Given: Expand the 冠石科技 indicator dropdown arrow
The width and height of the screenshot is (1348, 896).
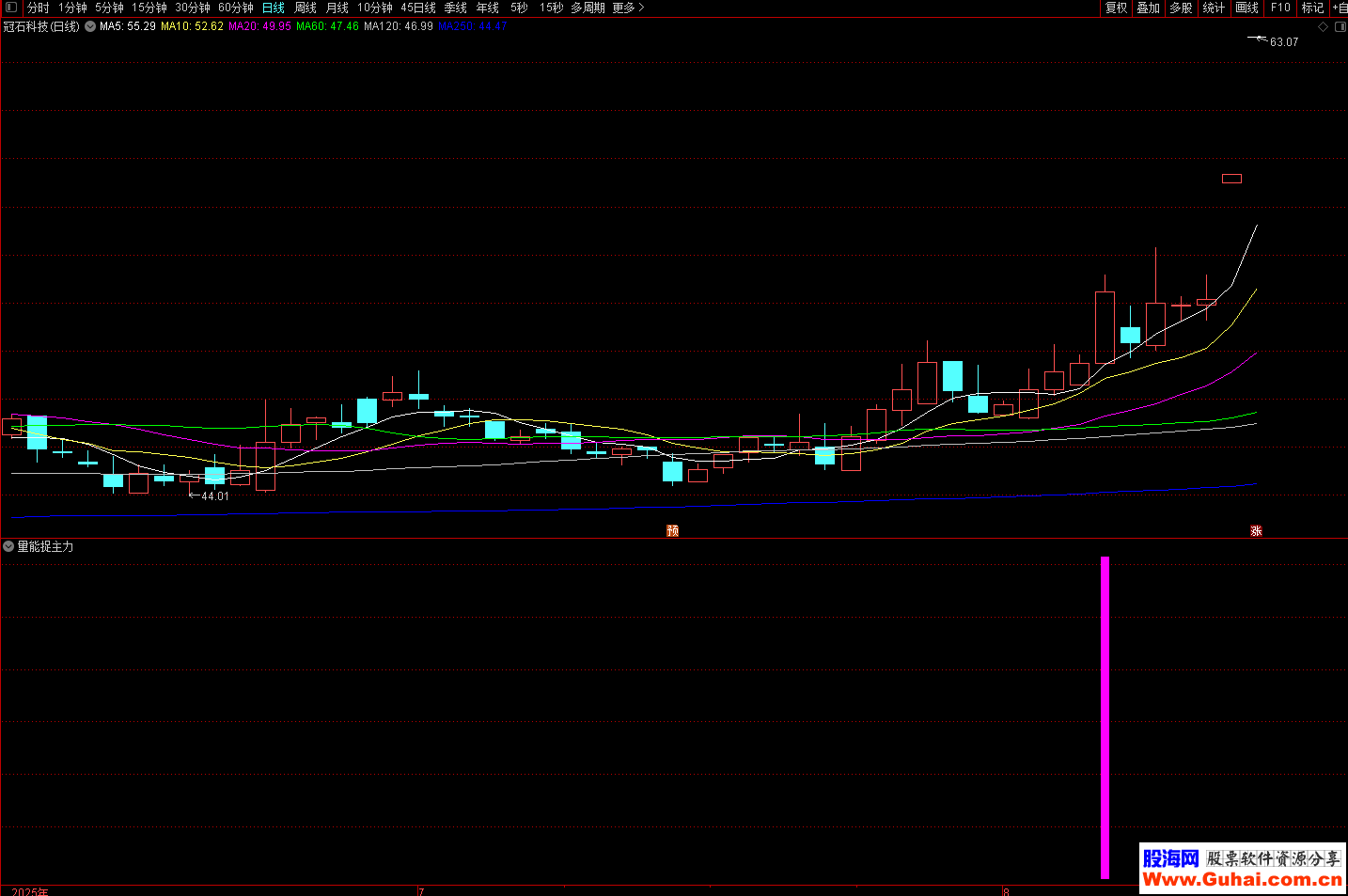Looking at the screenshot, I should (x=90, y=26).
